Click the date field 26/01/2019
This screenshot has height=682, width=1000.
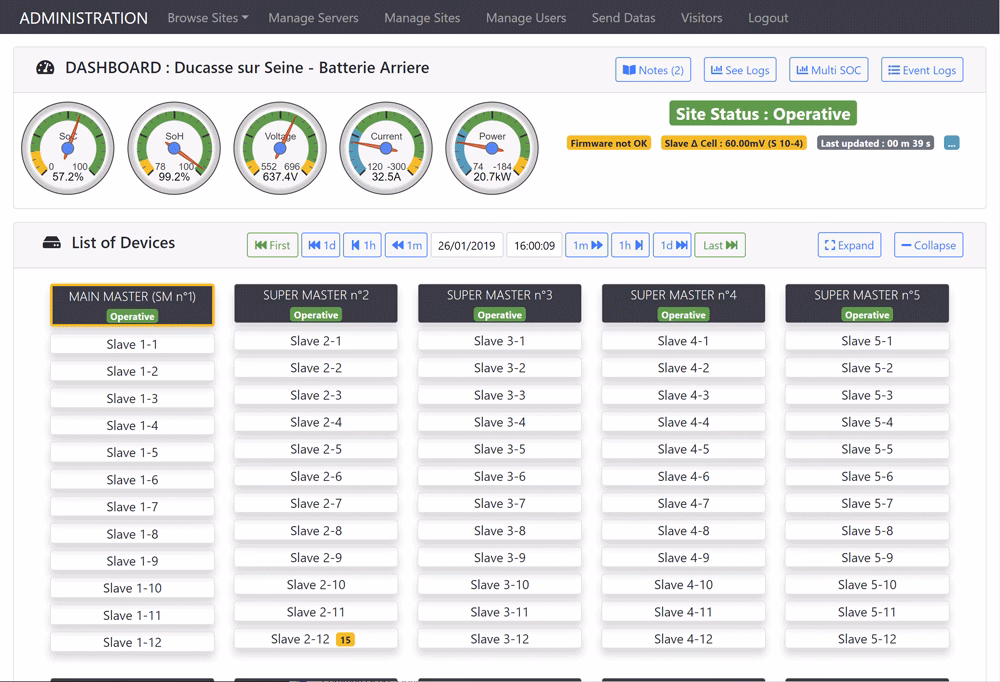[x=466, y=245]
